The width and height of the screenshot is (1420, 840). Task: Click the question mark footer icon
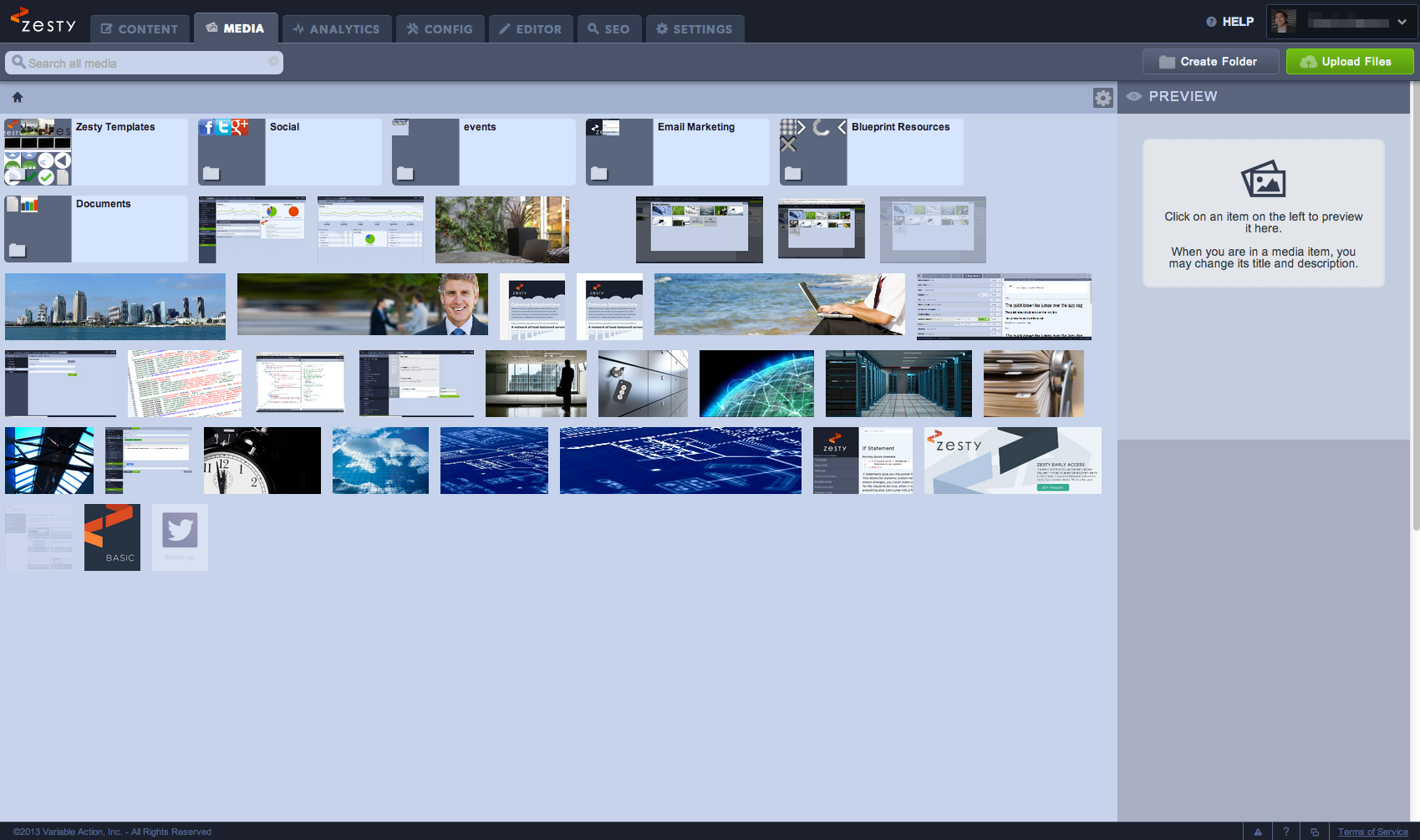point(1285,832)
